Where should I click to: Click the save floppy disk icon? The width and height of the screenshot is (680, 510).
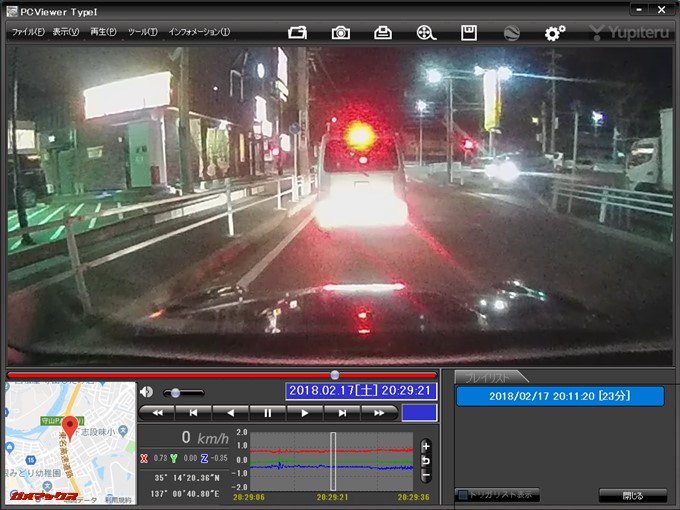click(x=468, y=32)
